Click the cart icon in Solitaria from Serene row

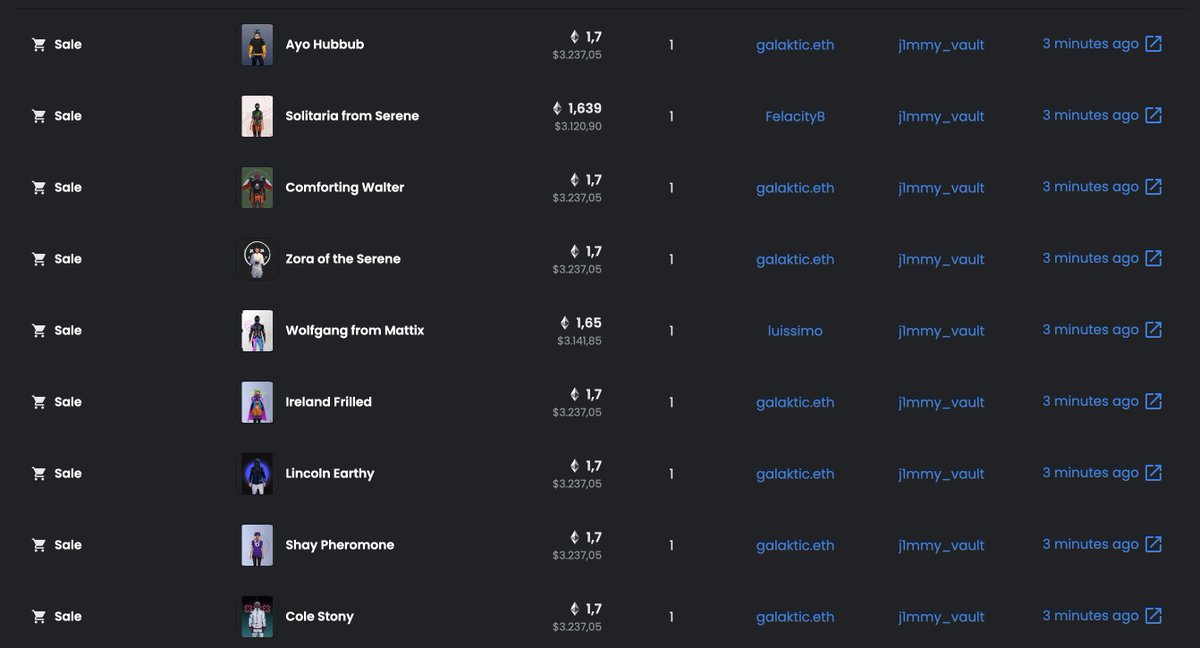(39, 116)
